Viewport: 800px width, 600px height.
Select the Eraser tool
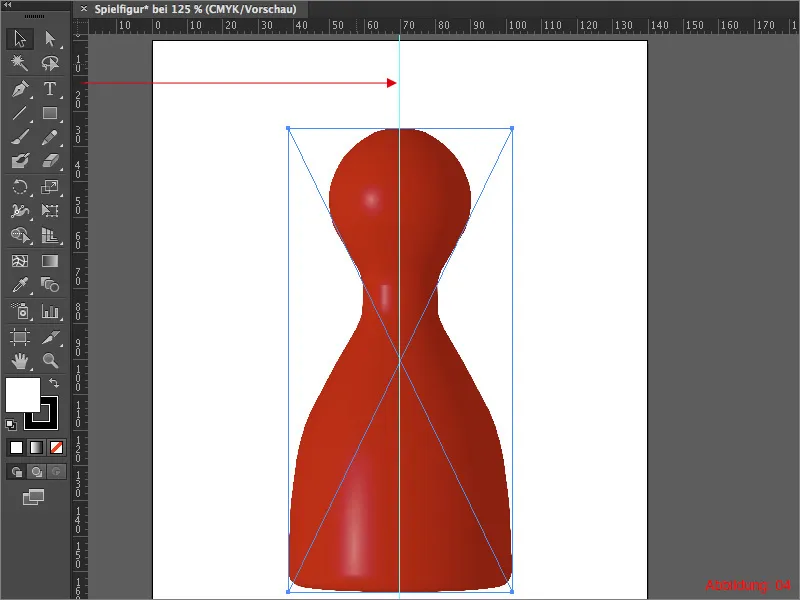pyautogui.click(x=50, y=161)
